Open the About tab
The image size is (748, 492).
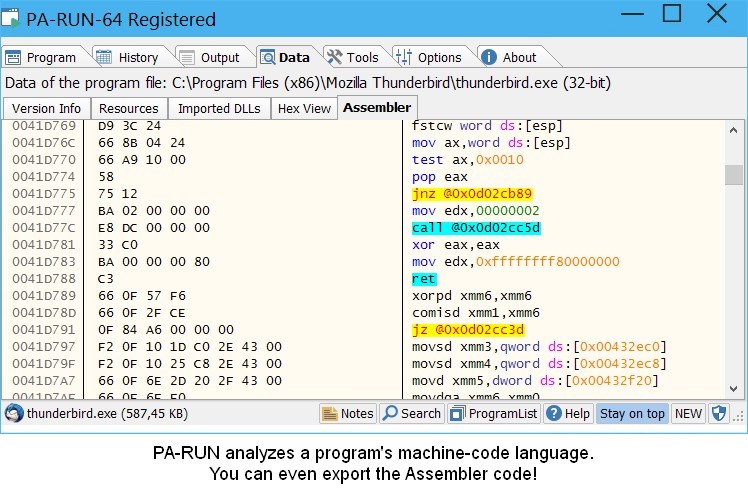(509, 57)
